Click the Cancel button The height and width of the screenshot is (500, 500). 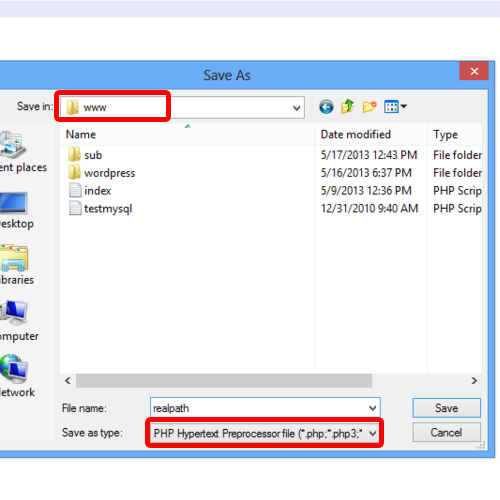point(446,433)
